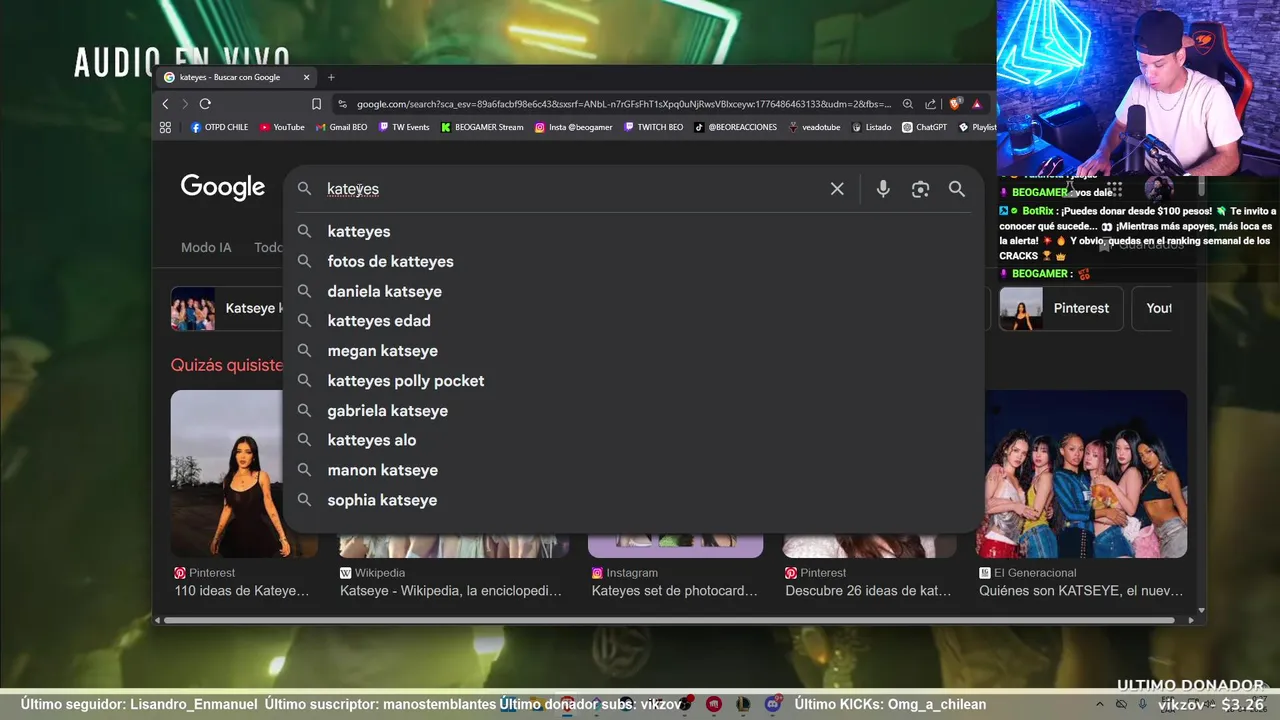This screenshot has width=1280, height=720.
Task: Open the veadotube bookmark
Action: click(x=814, y=127)
